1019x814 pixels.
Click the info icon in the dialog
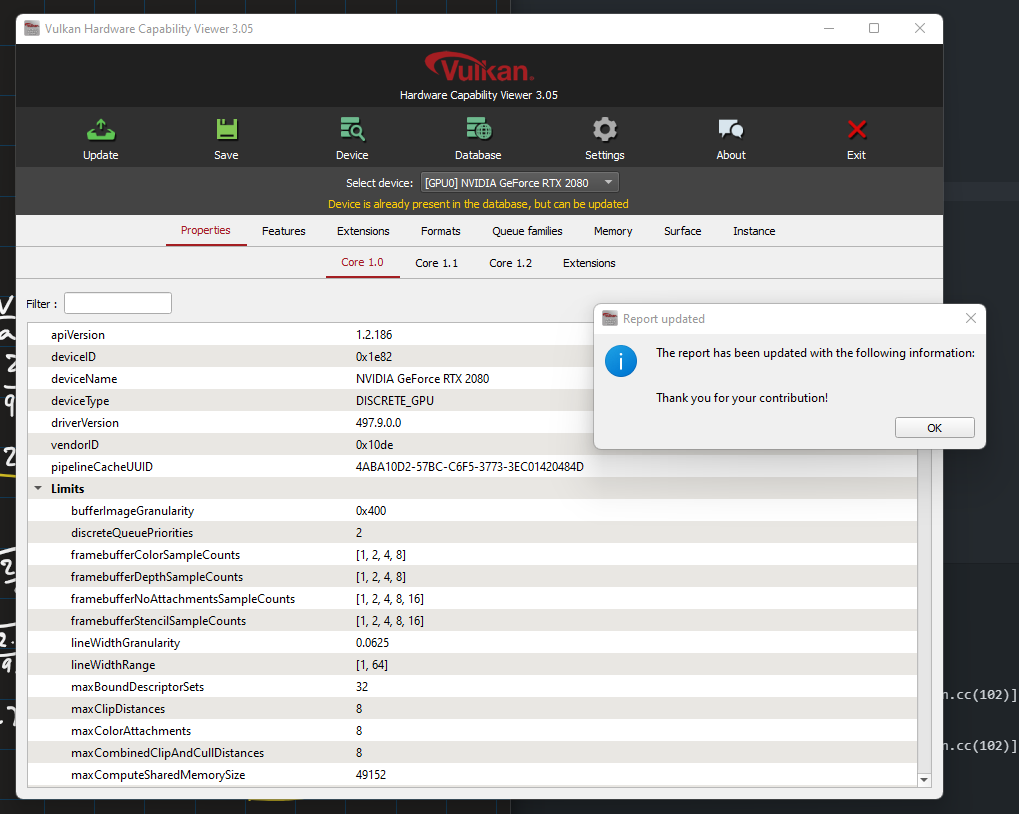621,362
